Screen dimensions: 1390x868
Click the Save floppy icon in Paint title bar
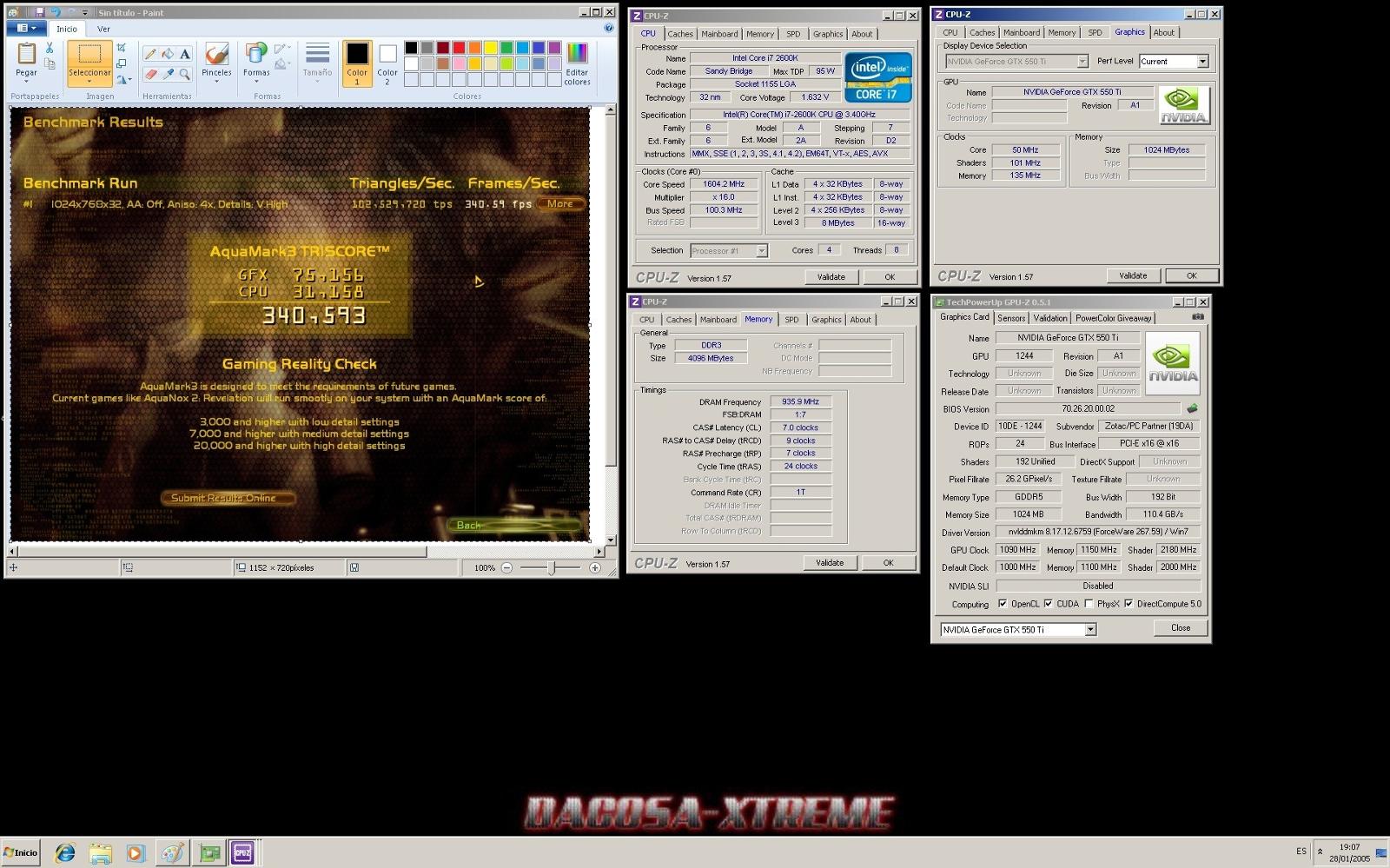point(40,12)
